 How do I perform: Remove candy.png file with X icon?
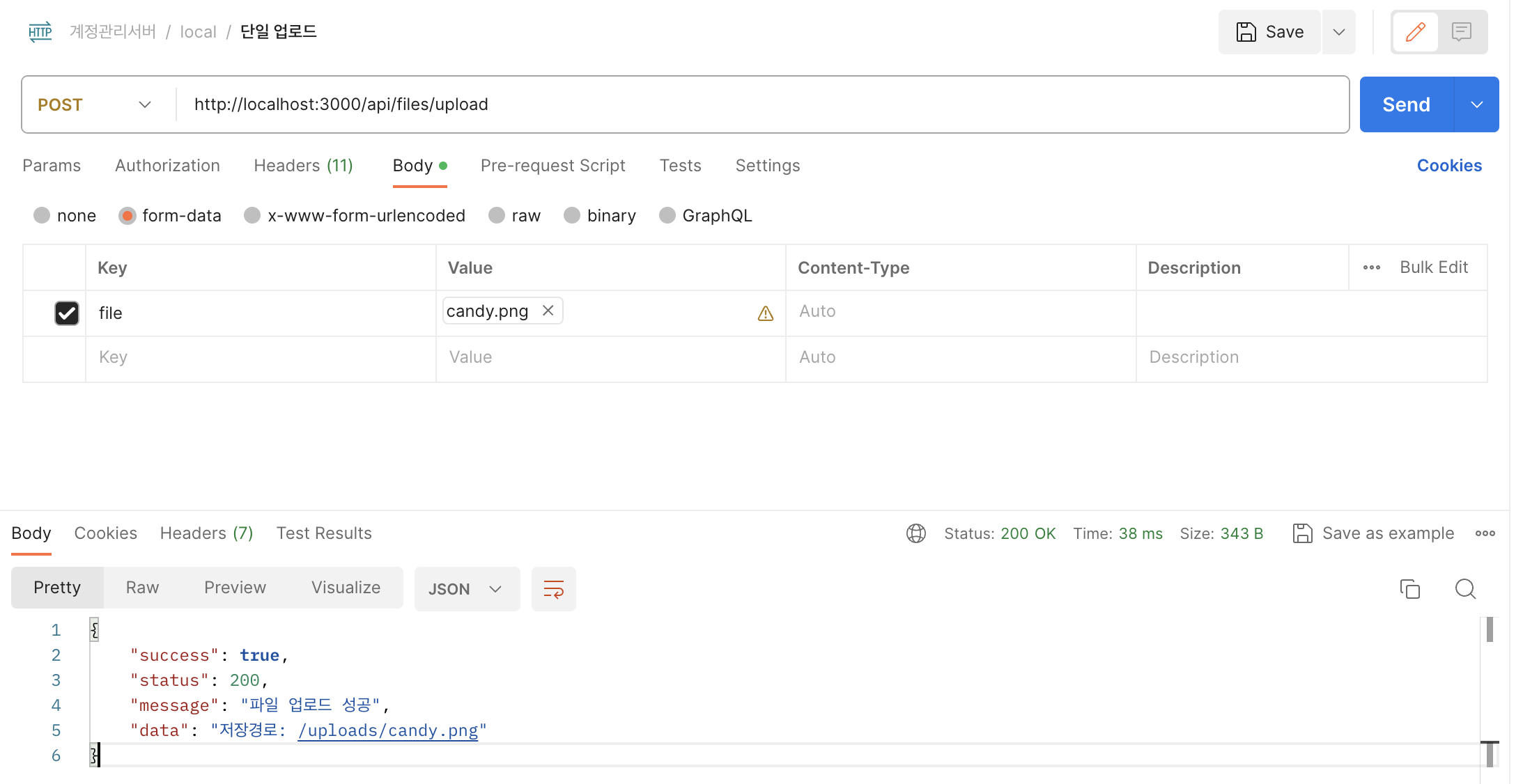pos(548,311)
